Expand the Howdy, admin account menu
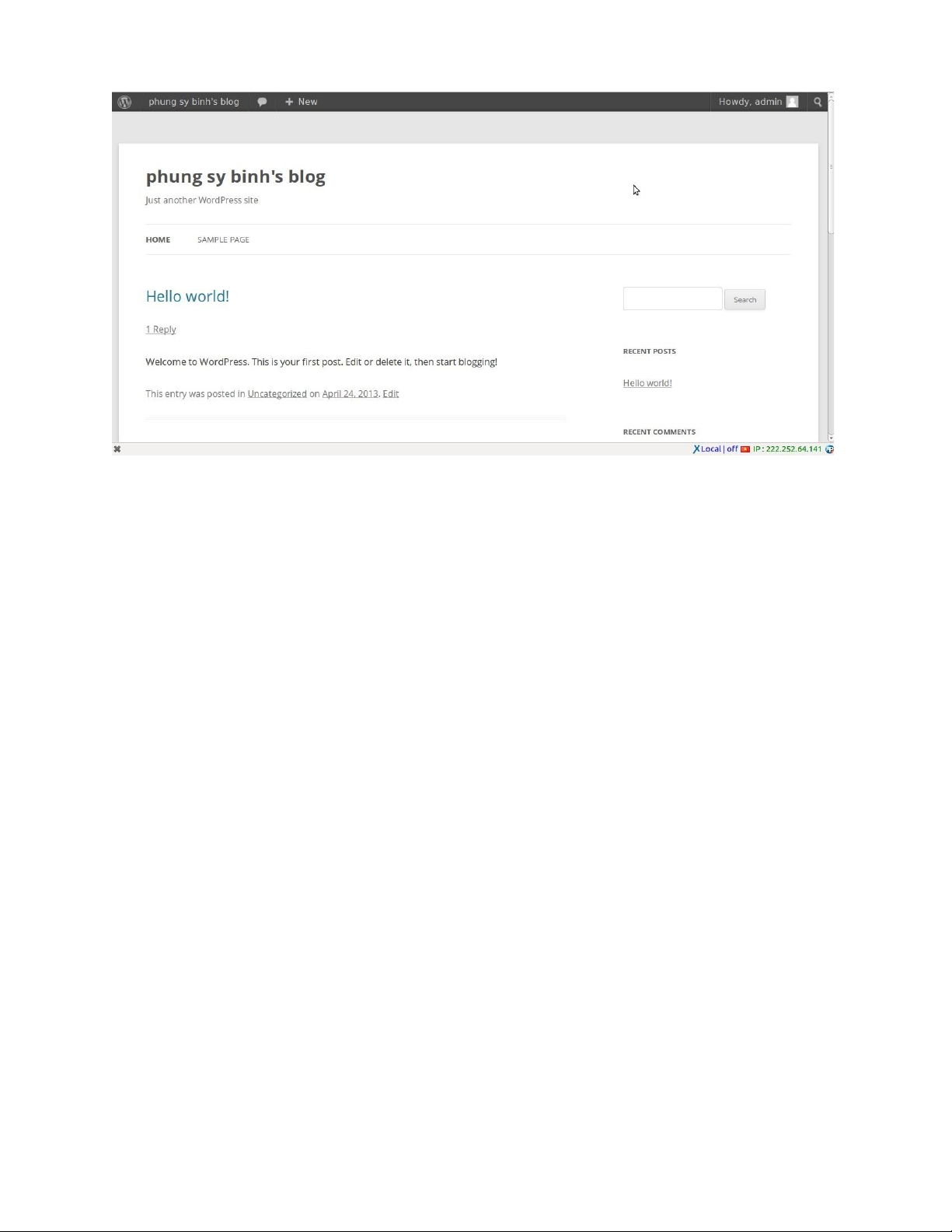952x1232 pixels. click(x=750, y=102)
